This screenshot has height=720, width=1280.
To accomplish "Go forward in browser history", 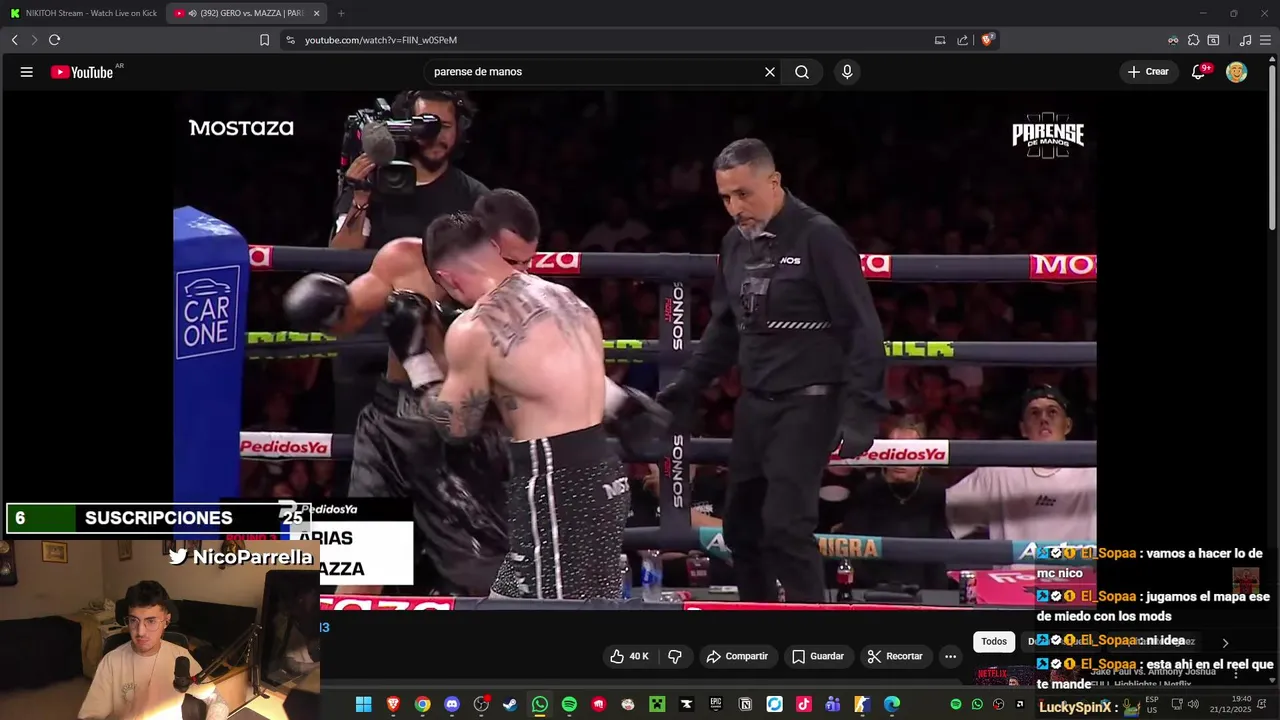I will (34, 40).
